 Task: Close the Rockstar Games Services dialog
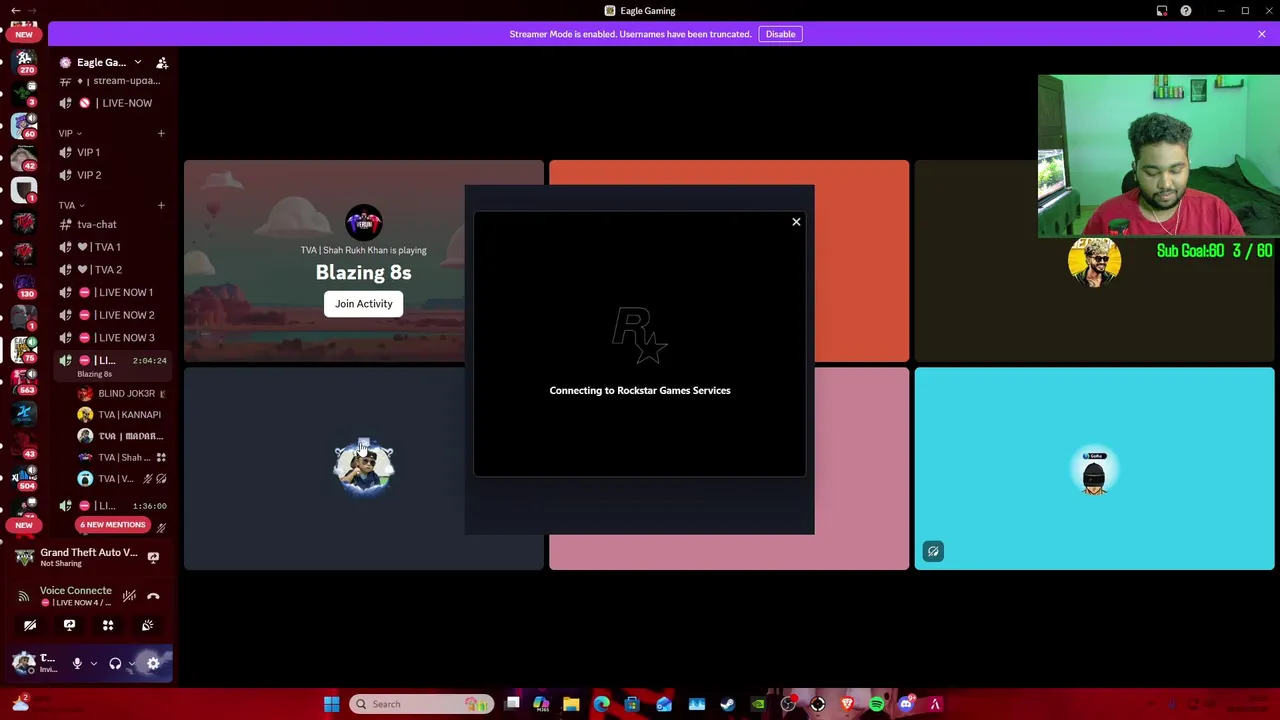[796, 222]
